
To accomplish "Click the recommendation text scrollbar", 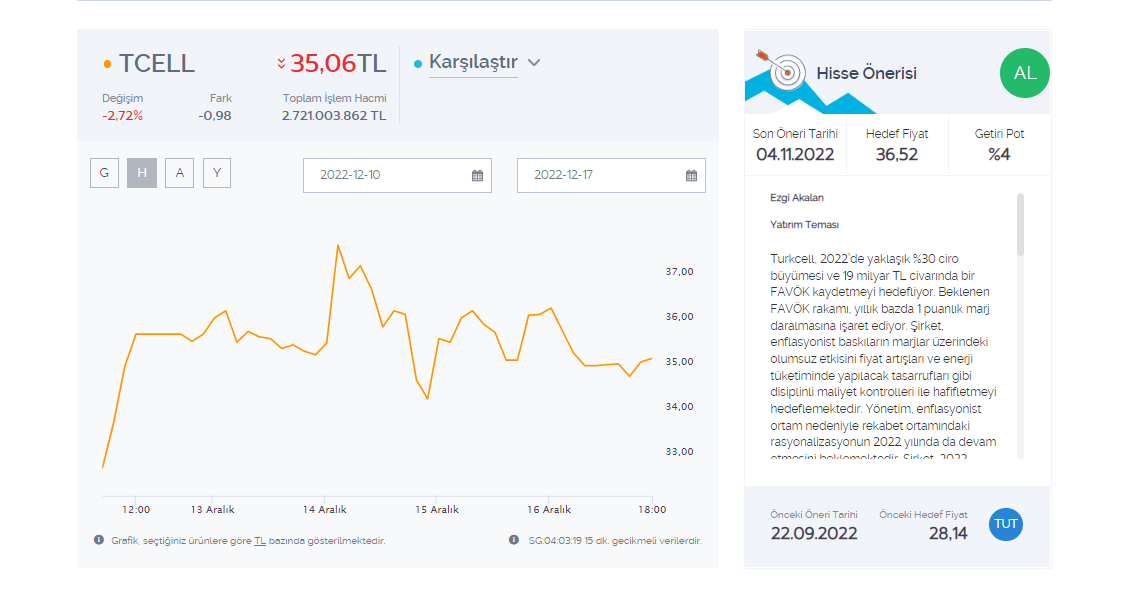I will click(x=1020, y=225).
